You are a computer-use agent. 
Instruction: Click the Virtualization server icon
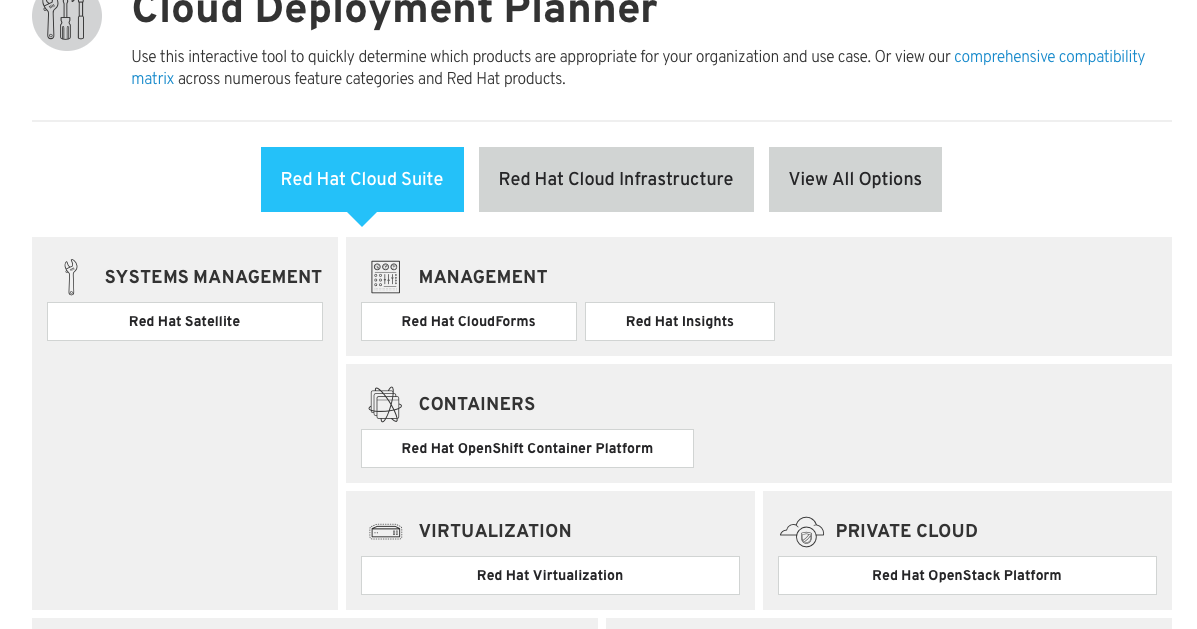(x=385, y=531)
